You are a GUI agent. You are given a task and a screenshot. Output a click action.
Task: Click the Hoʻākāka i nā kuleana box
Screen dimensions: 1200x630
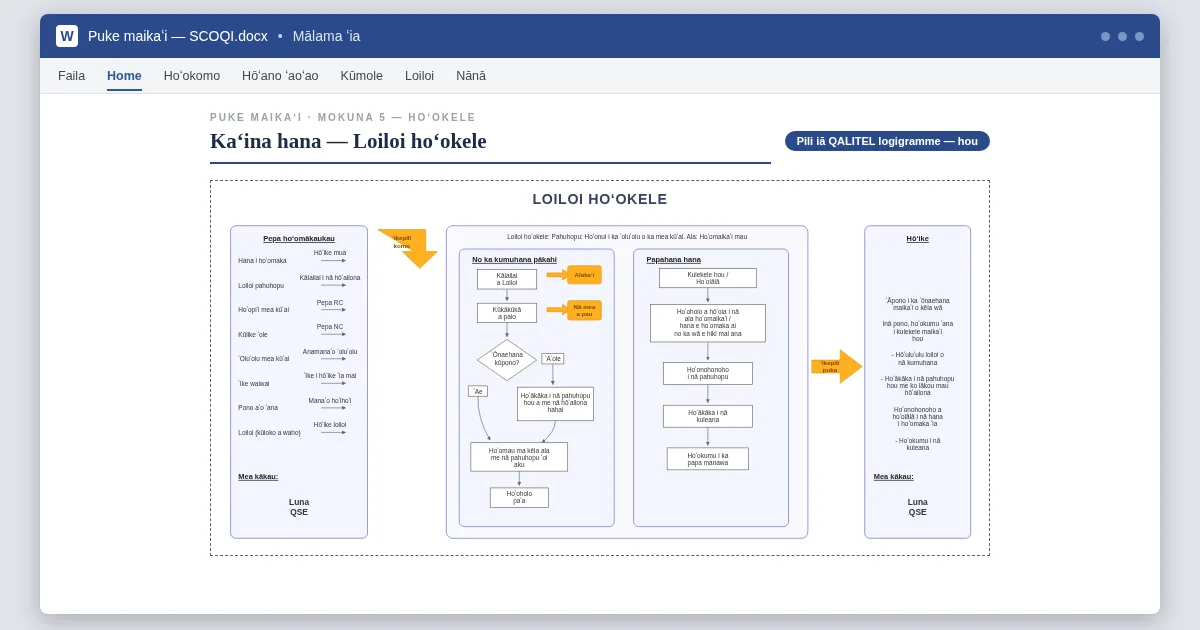pos(708,416)
